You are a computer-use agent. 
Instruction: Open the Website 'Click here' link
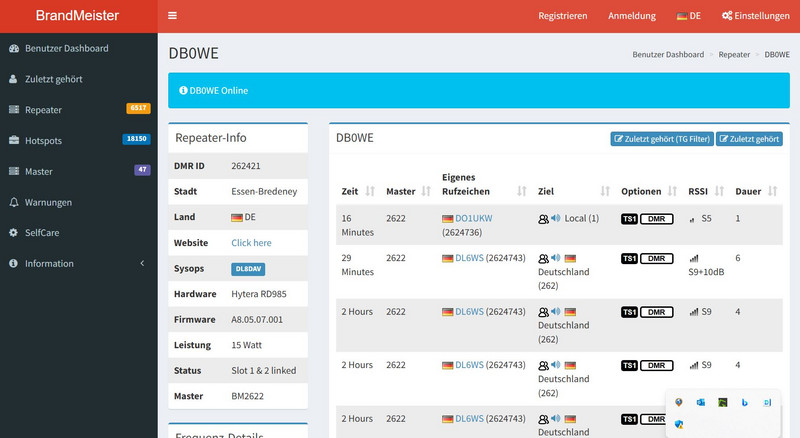252,243
